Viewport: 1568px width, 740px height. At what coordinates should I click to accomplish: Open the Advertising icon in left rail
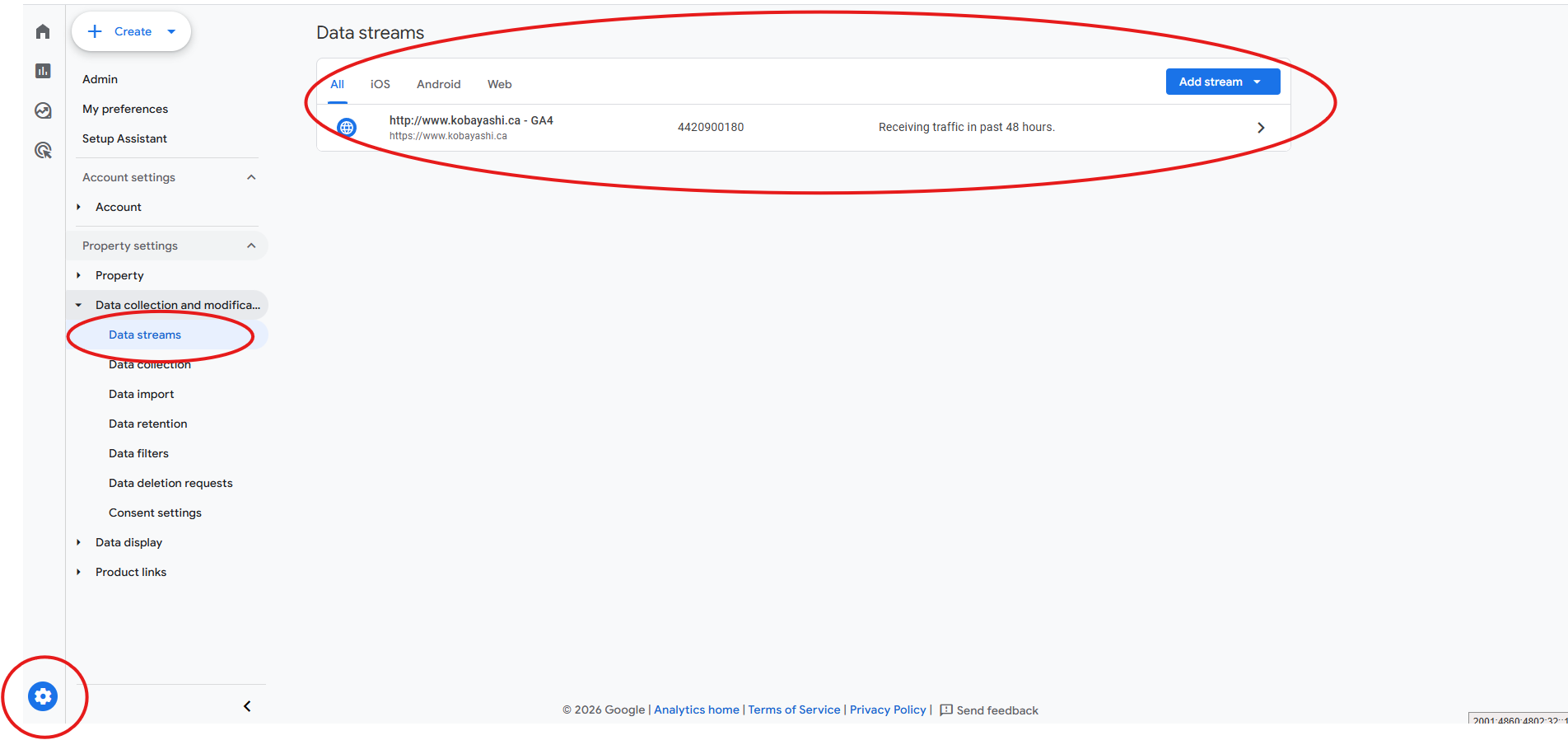click(x=43, y=150)
